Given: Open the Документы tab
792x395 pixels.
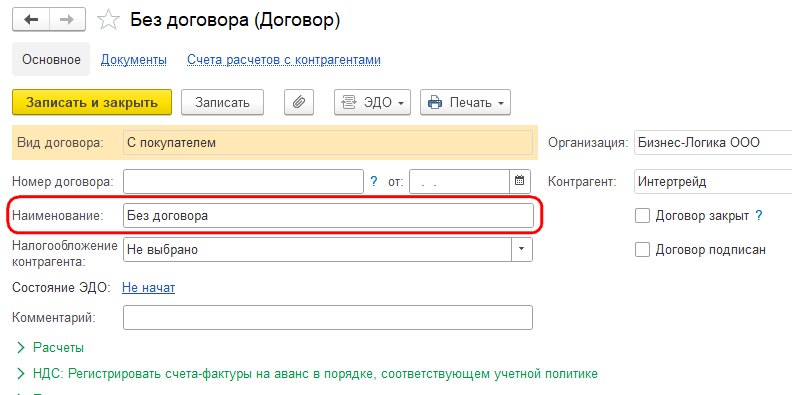Looking at the screenshot, I should 134,60.
